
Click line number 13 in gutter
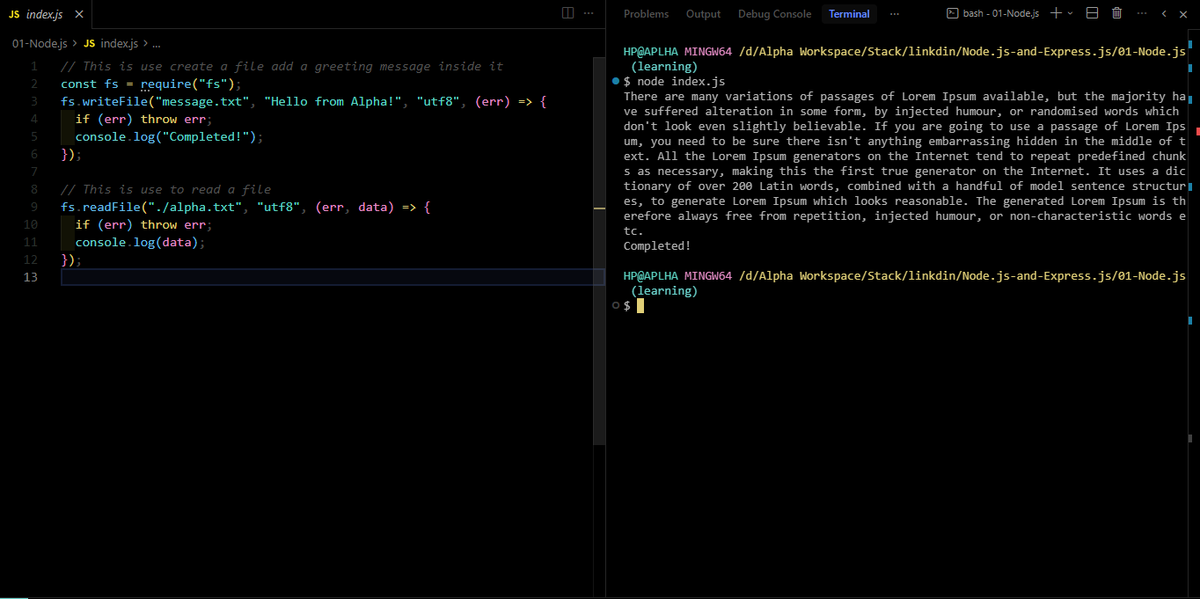(30, 277)
